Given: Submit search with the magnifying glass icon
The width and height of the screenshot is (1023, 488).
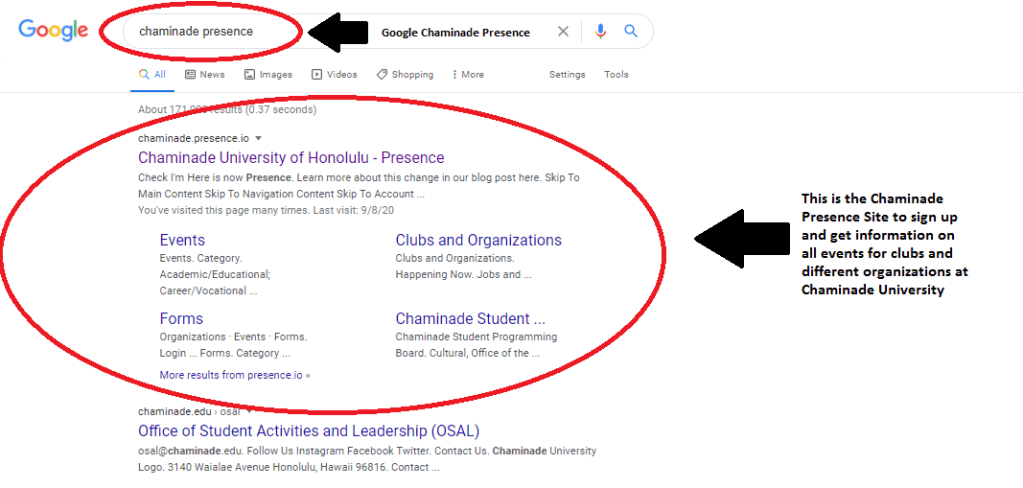Looking at the screenshot, I should [x=631, y=31].
